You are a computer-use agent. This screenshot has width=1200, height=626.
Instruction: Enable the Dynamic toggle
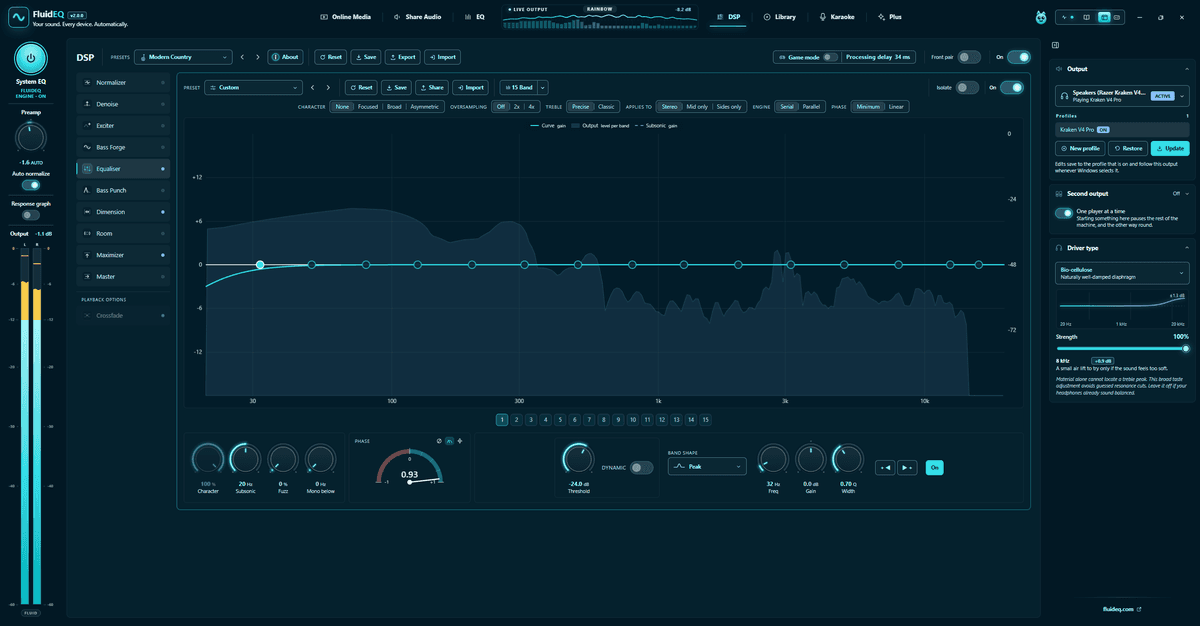[641, 467]
